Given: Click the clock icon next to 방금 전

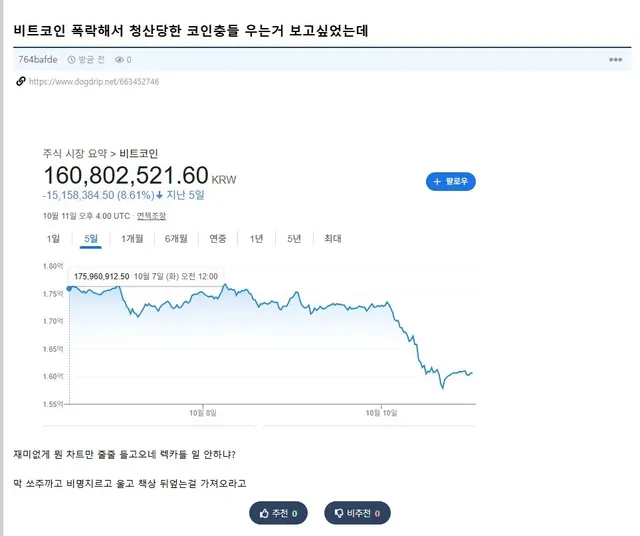Looking at the screenshot, I should tap(70, 60).
